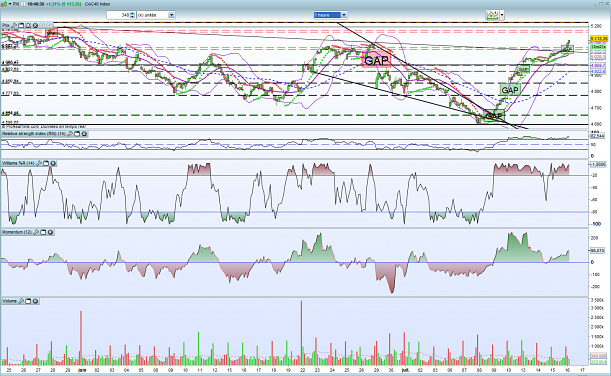
Task: Click the Momentum (12) label
Action: point(17,232)
